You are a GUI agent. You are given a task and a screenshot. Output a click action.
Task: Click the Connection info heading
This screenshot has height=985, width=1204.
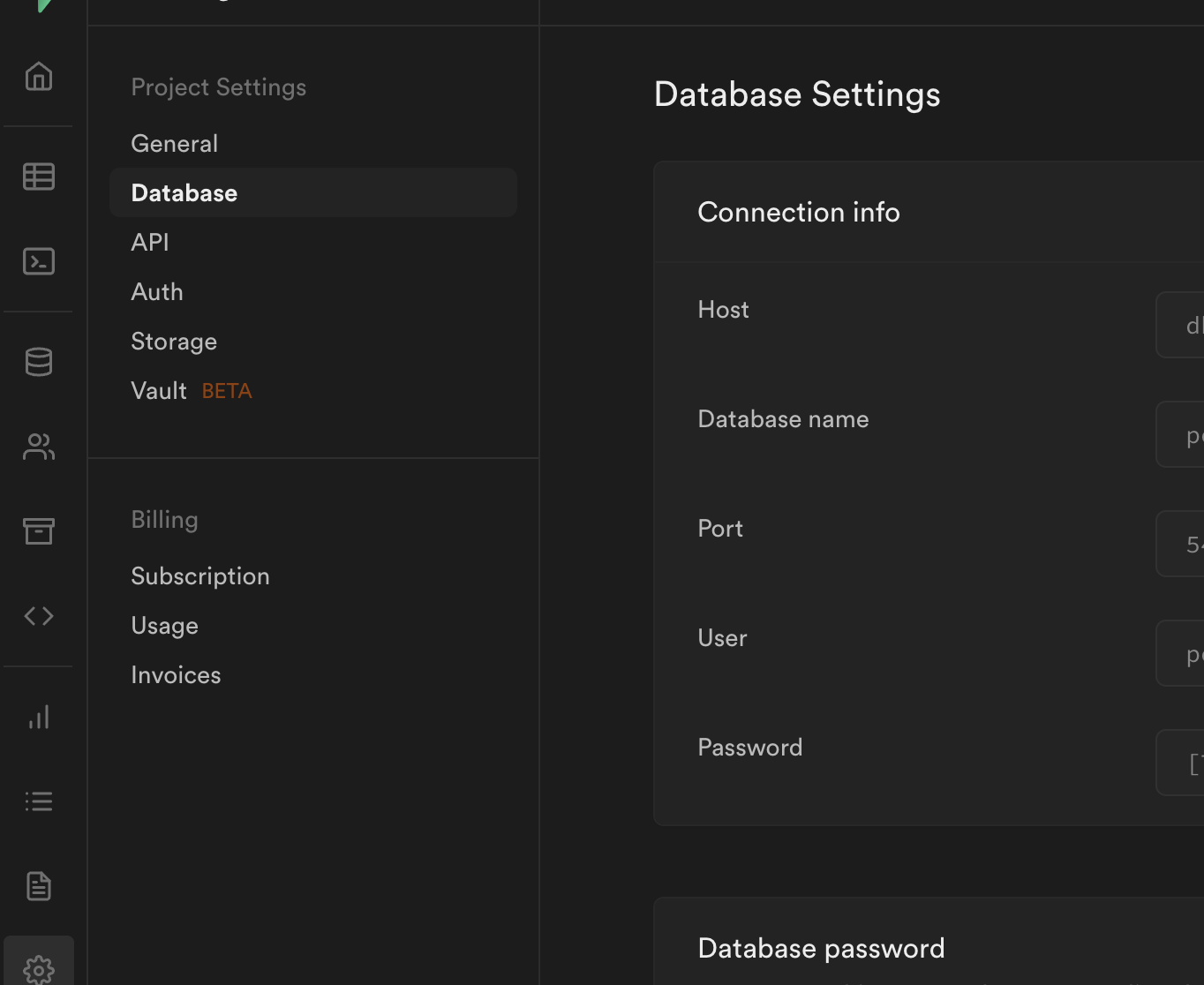pos(799,213)
